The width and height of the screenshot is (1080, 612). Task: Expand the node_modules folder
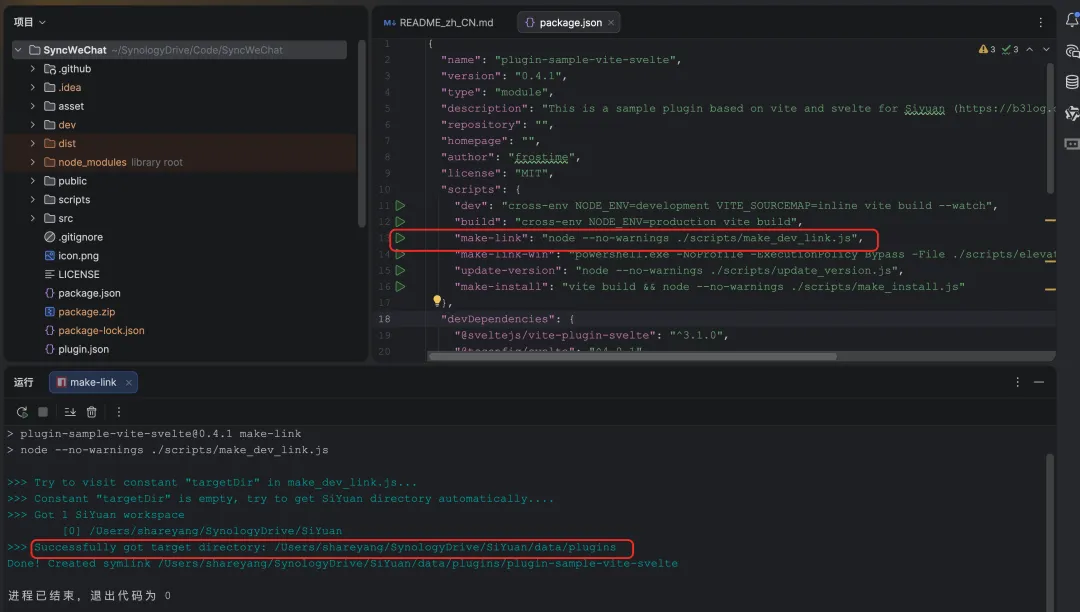(x=32, y=162)
